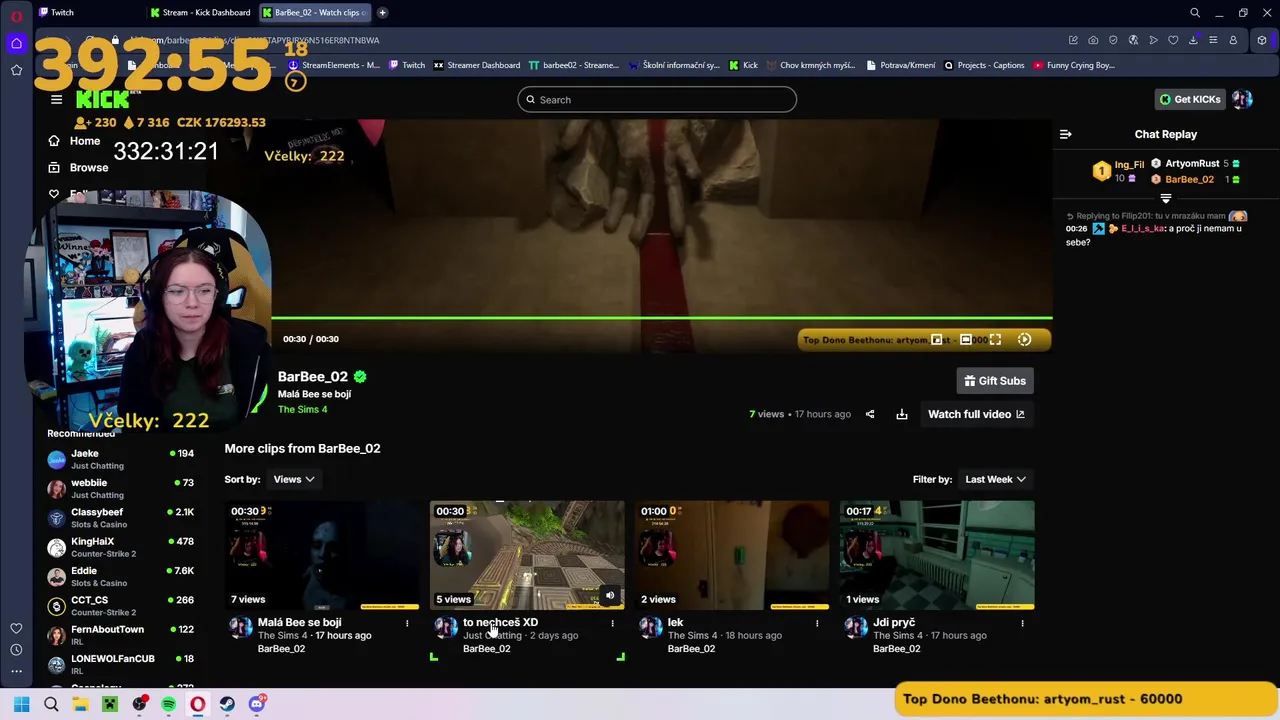1280x720 pixels.
Task: Expand the Sort by Views dropdown
Action: (294, 479)
